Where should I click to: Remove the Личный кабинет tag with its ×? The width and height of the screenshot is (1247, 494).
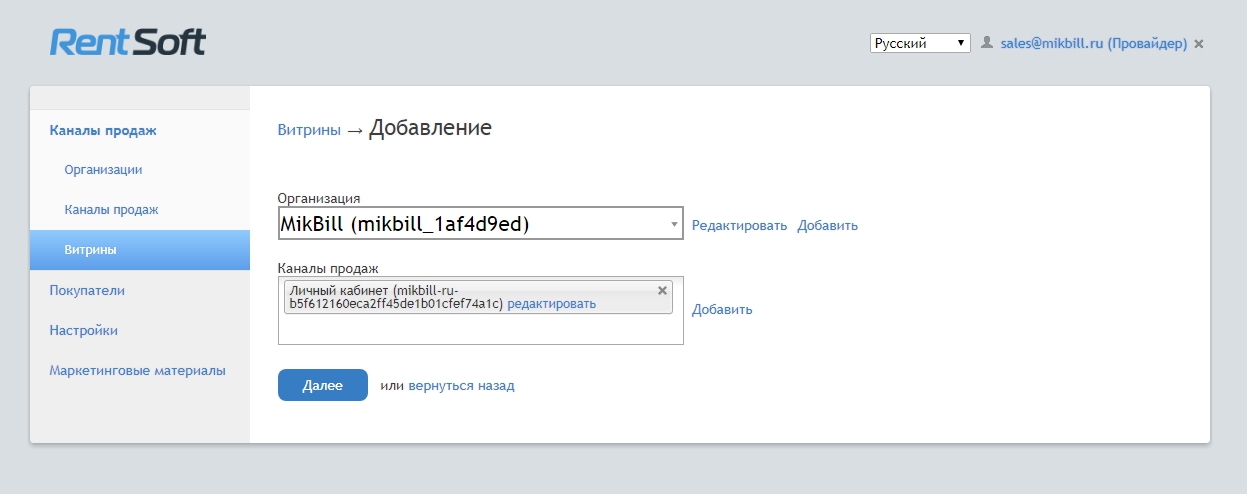[x=662, y=290]
